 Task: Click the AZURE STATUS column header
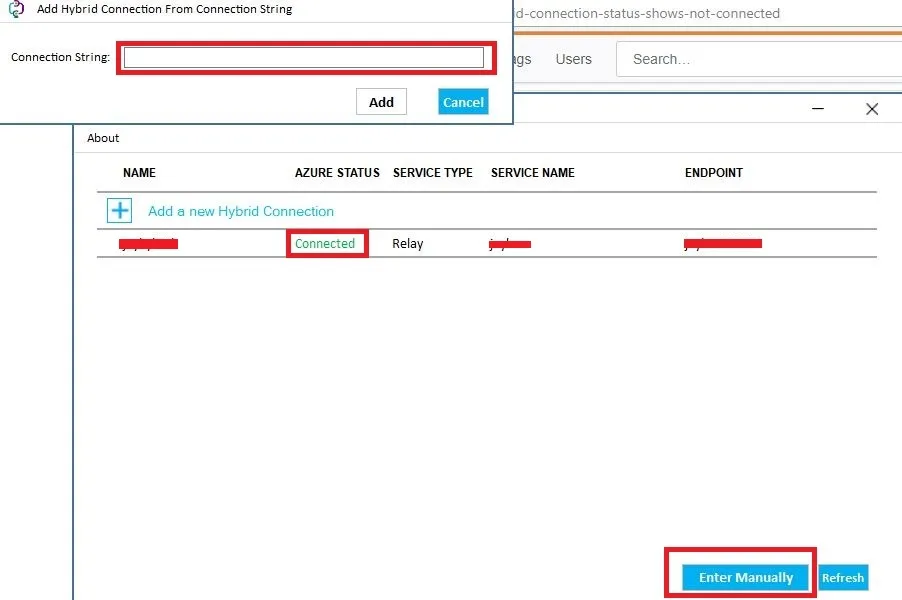(x=337, y=173)
